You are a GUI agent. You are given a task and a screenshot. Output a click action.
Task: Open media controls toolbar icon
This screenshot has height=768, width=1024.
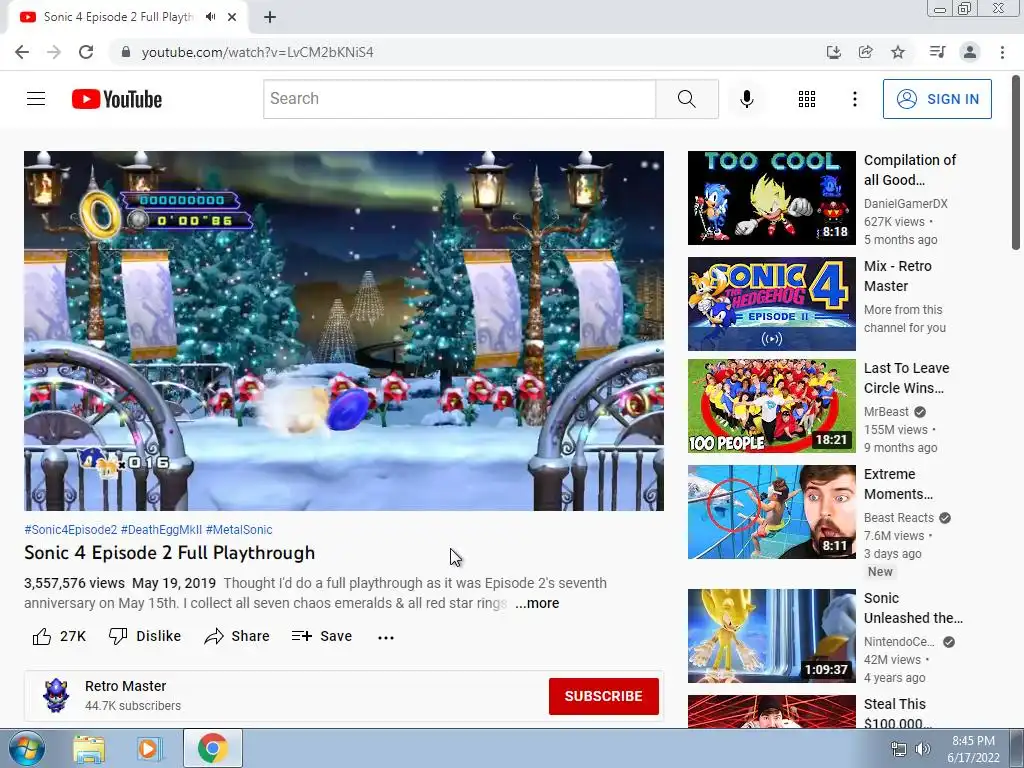click(937, 52)
